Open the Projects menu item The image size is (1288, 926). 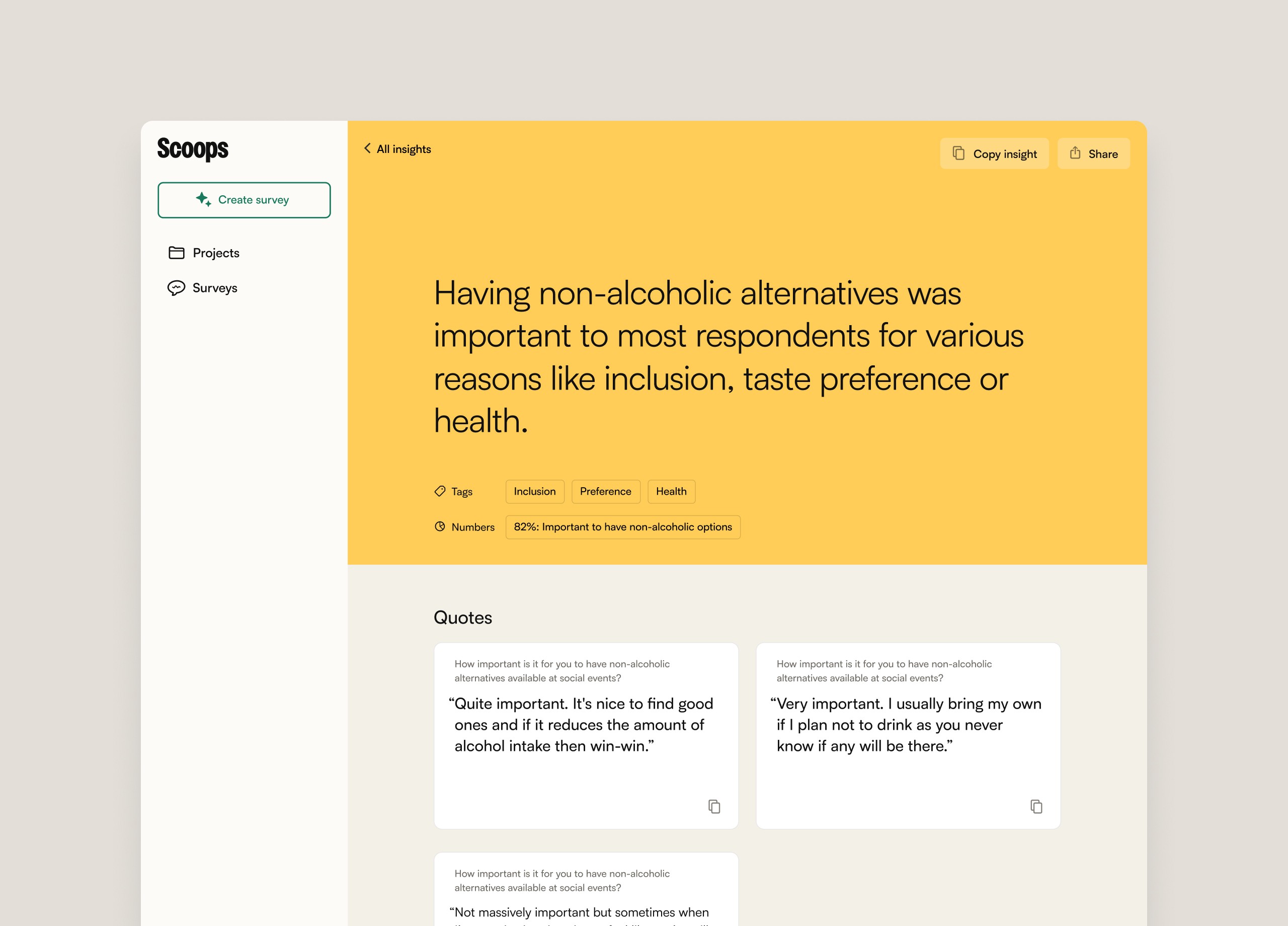(216, 253)
